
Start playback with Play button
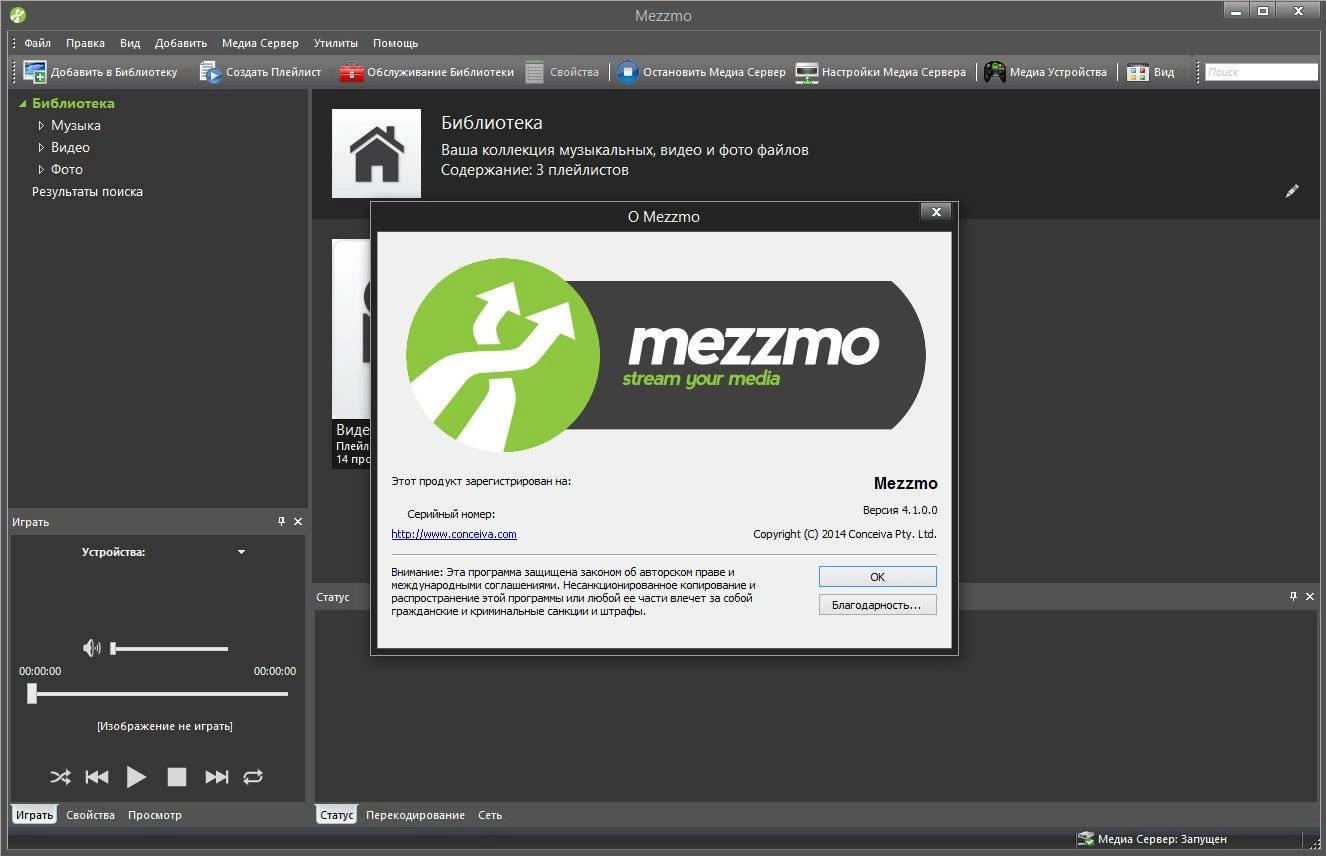coord(136,777)
